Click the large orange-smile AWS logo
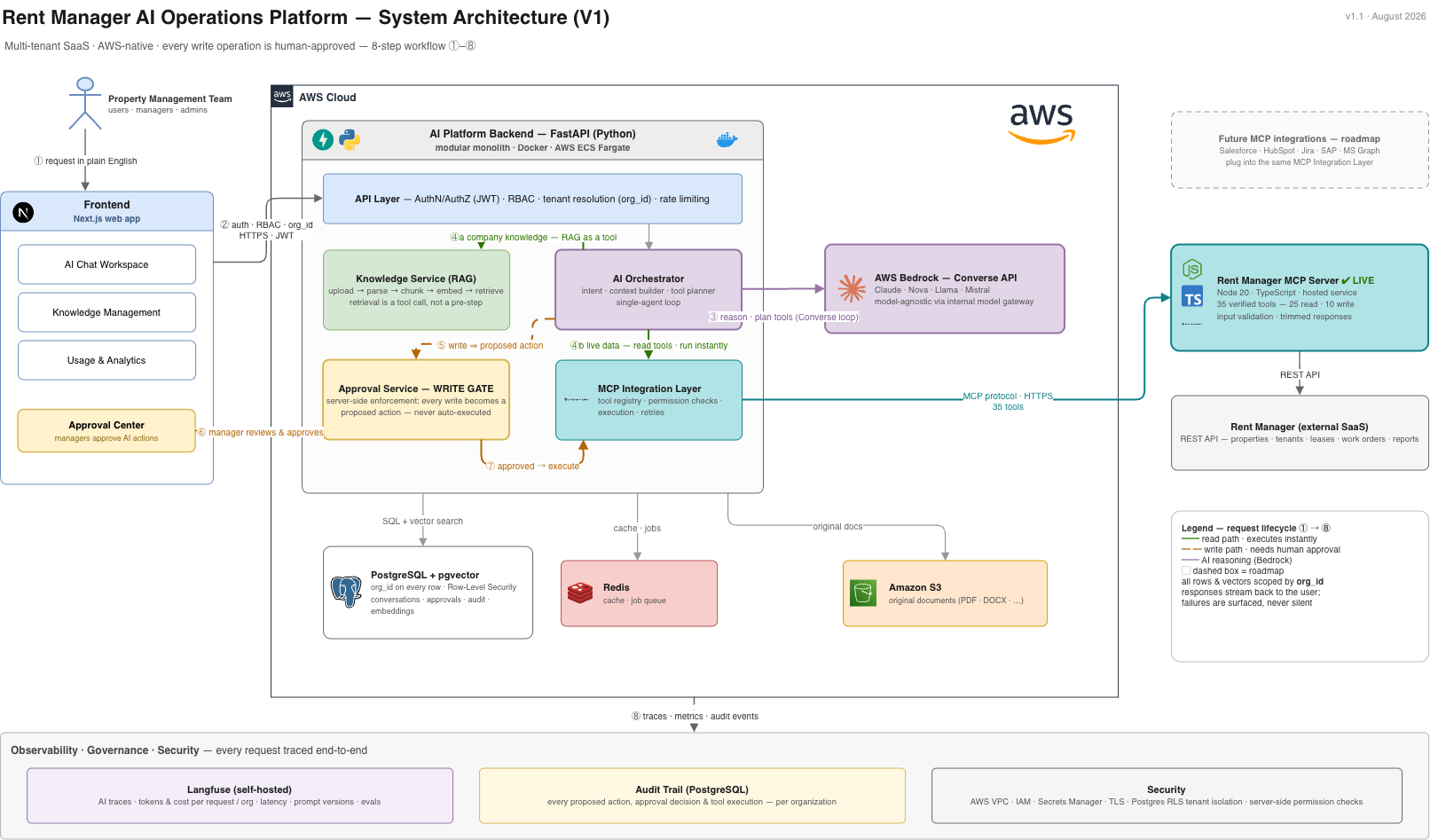Screen dimensions: 1430x840 [x=1041, y=123]
